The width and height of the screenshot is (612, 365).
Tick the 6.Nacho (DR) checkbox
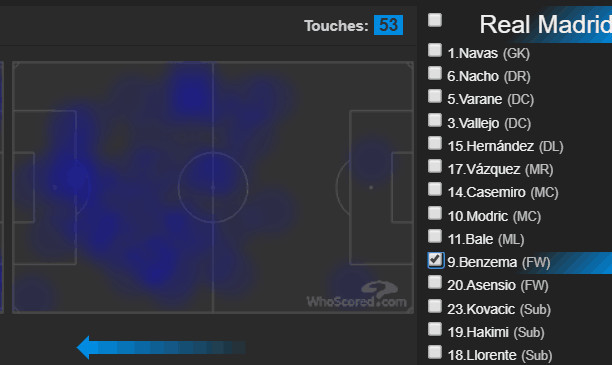pos(435,73)
